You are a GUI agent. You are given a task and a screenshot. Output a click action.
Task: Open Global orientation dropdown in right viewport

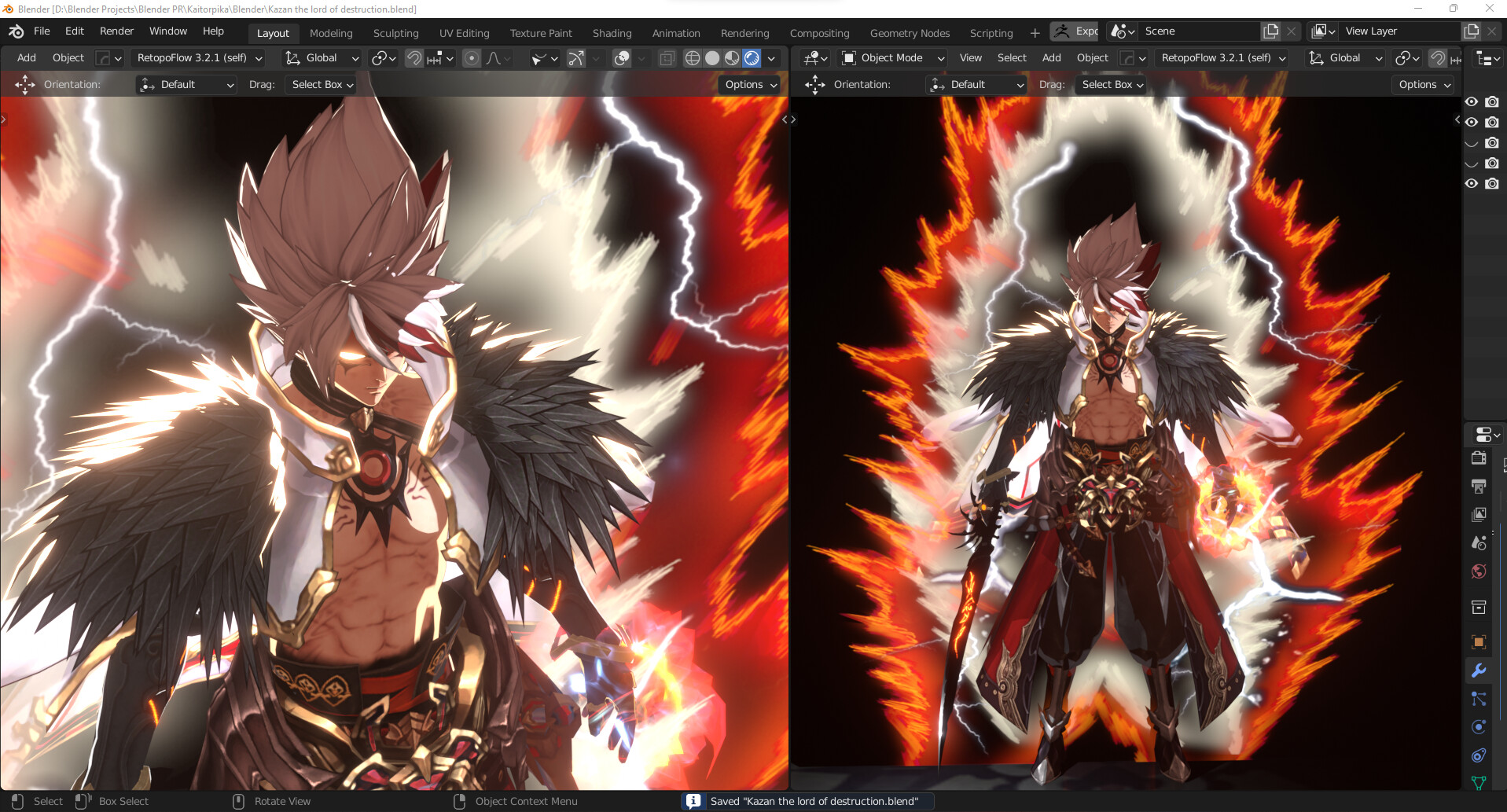click(1345, 58)
